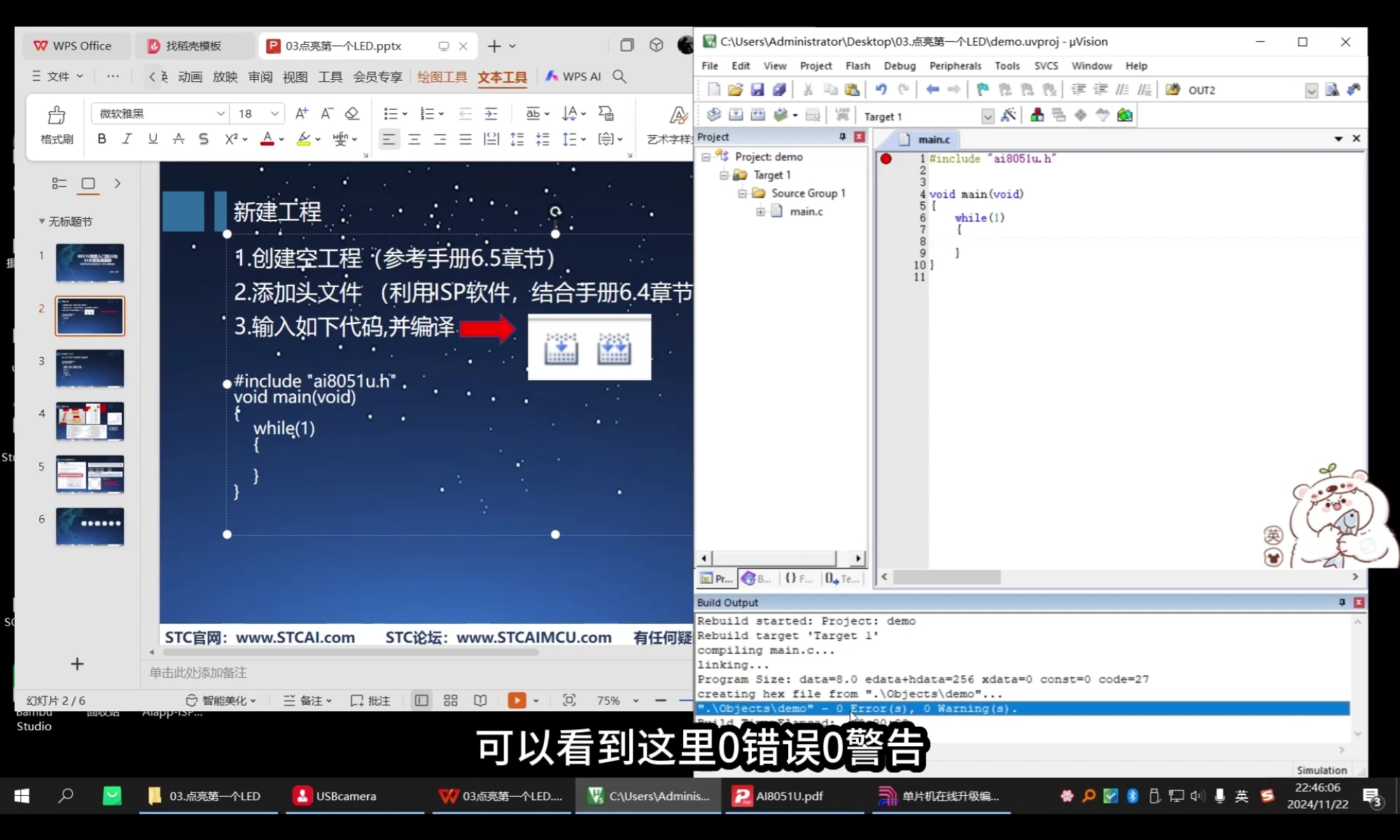Collapse the Source Group 1 tree node
Screen dimensions: 1400x840
pos(742,193)
